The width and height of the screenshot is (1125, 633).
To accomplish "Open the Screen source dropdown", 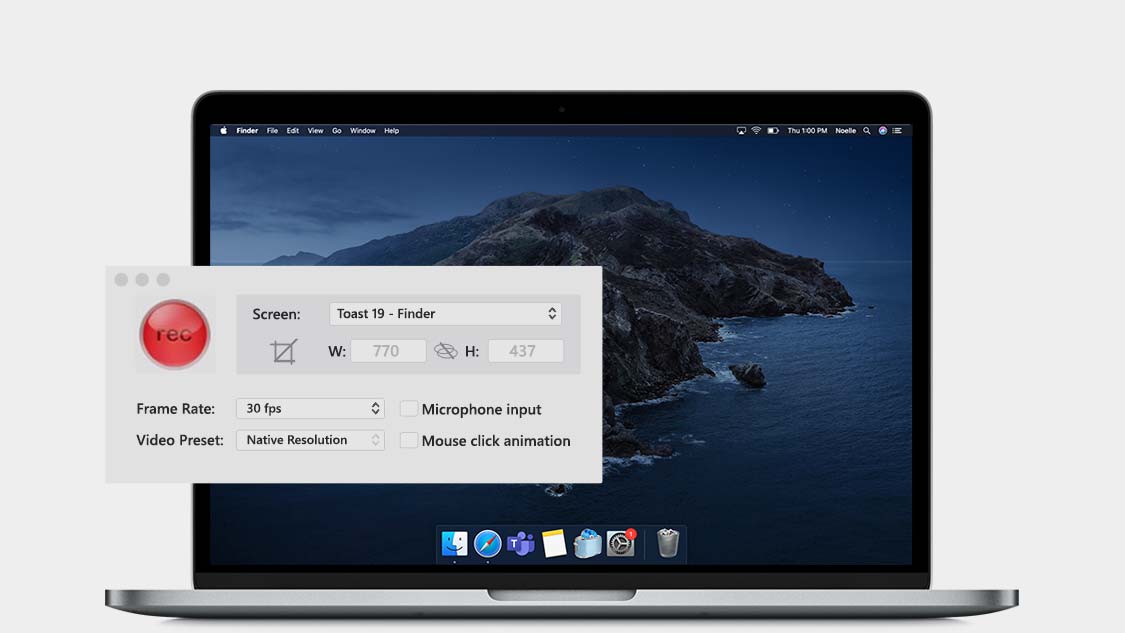I will [445, 314].
